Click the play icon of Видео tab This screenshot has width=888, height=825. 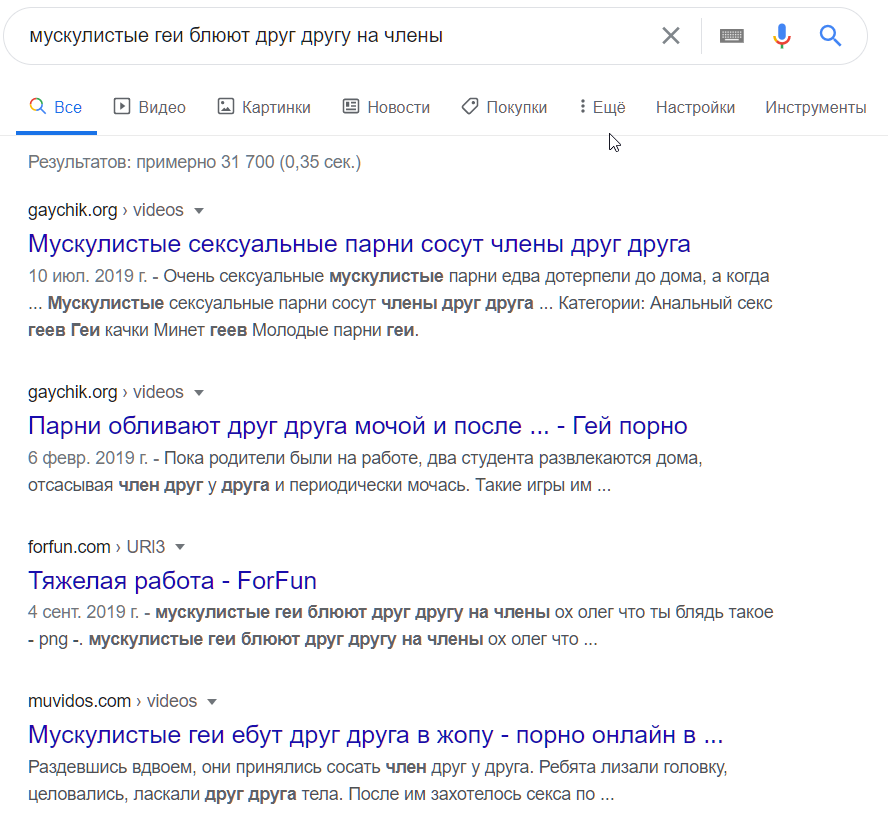(x=122, y=107)
